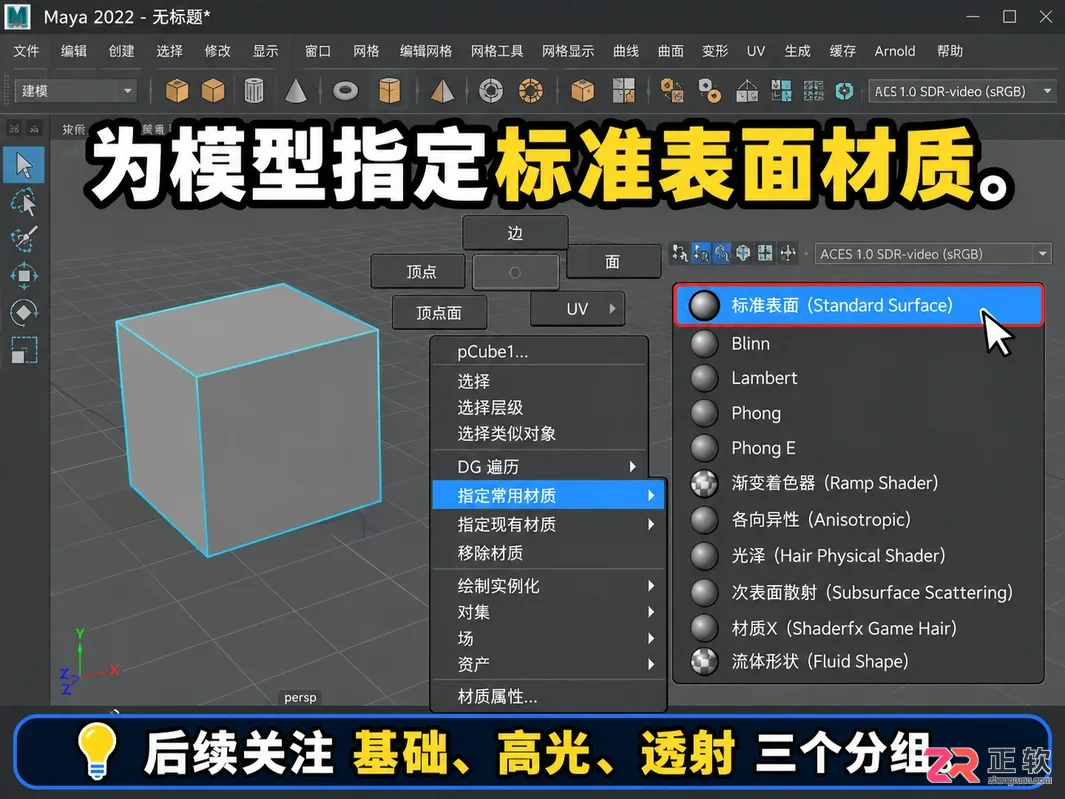
Task: Expand the 场 submenu
Action: 548,638
